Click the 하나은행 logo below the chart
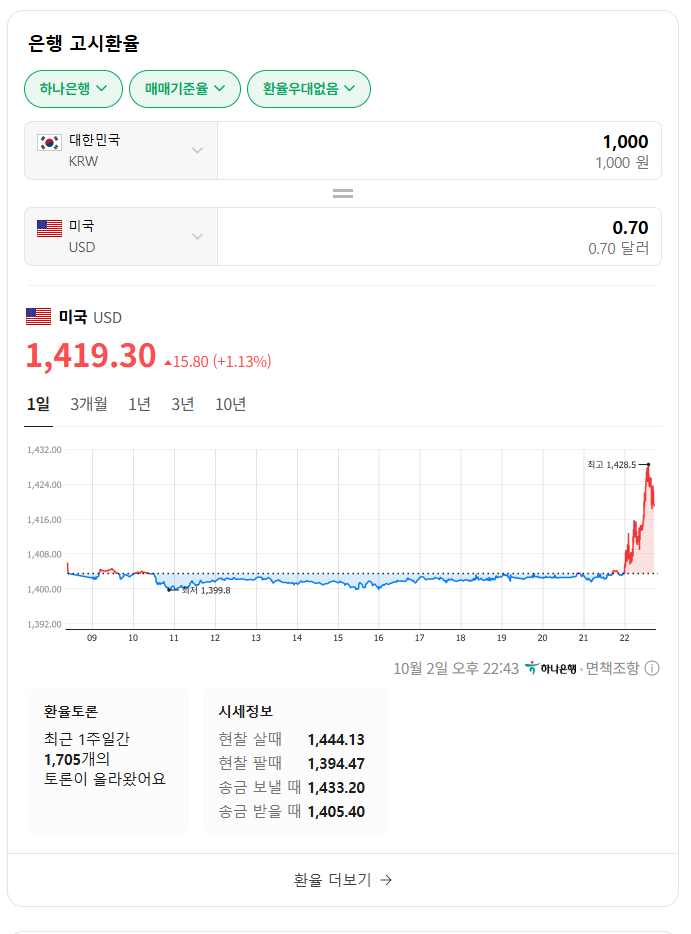The image size is (691, 934). tap(550, 668)
